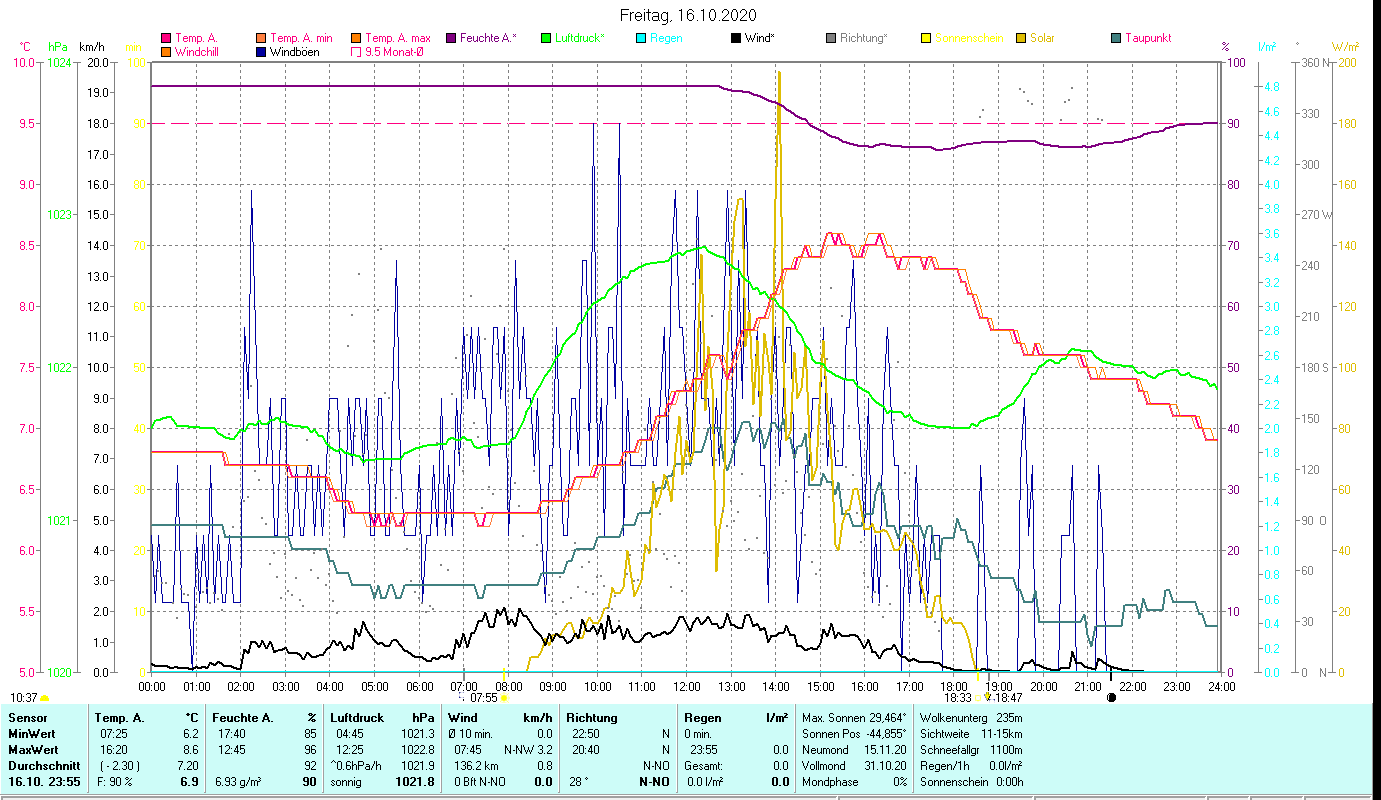The width and height of the screenshot is (1381, 800).
Task: Click the Regen cyan legend square
Action: point(641,39)
